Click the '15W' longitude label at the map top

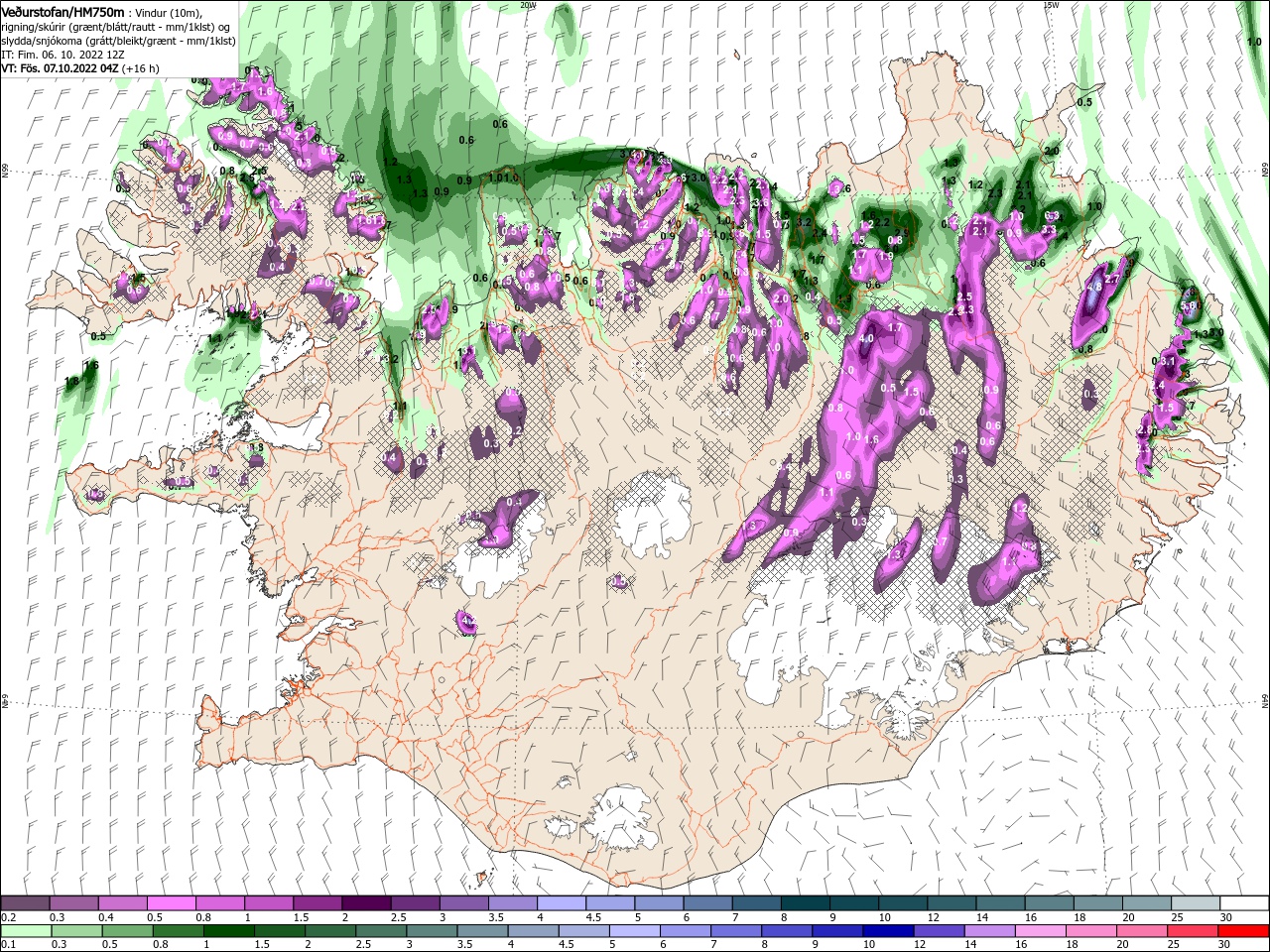point(1050,4)
